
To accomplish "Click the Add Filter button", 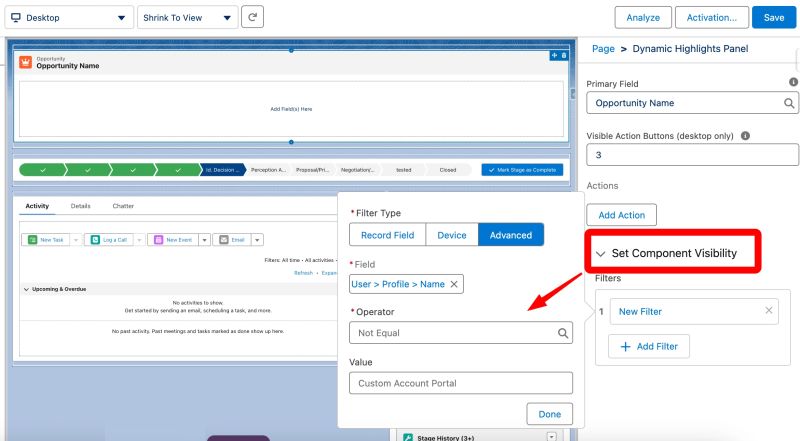I will coord(649,347).
